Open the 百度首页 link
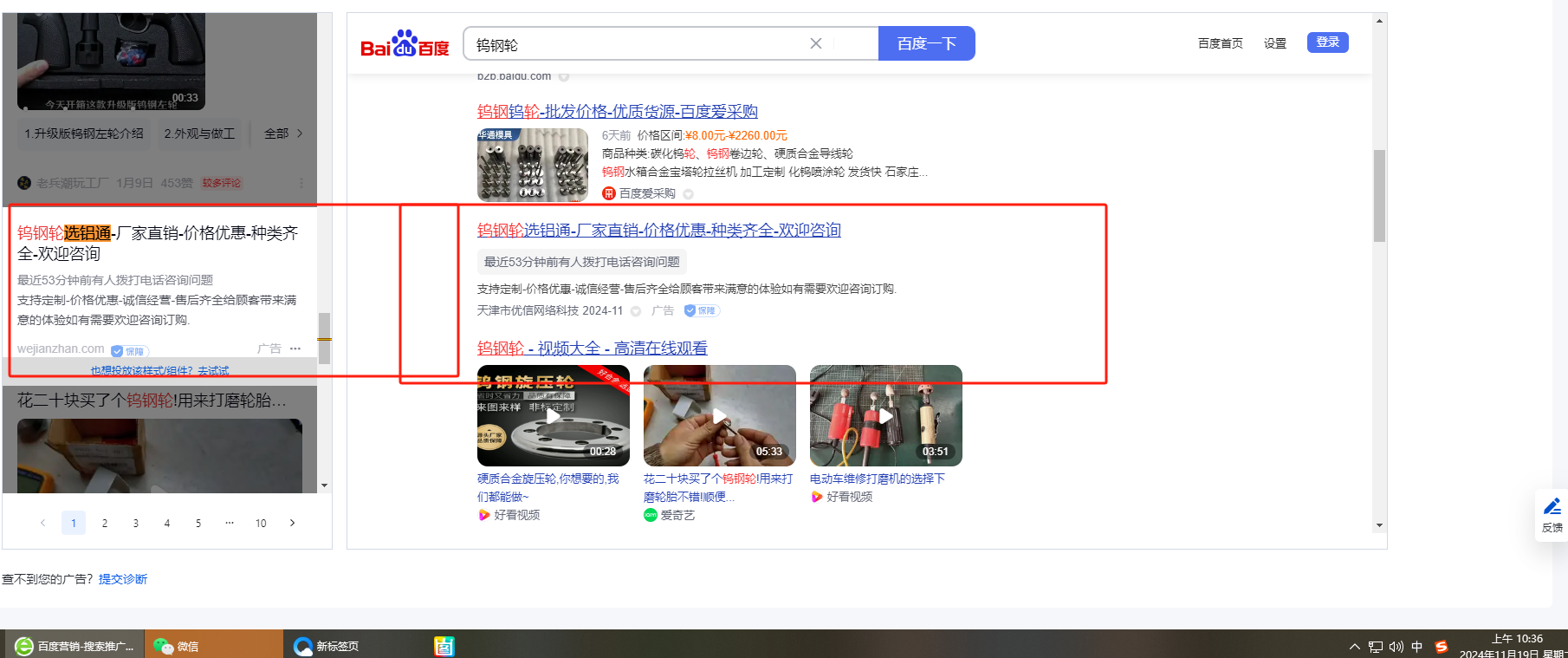This screenshot has width=1568, height=658. pos(1221,43)
